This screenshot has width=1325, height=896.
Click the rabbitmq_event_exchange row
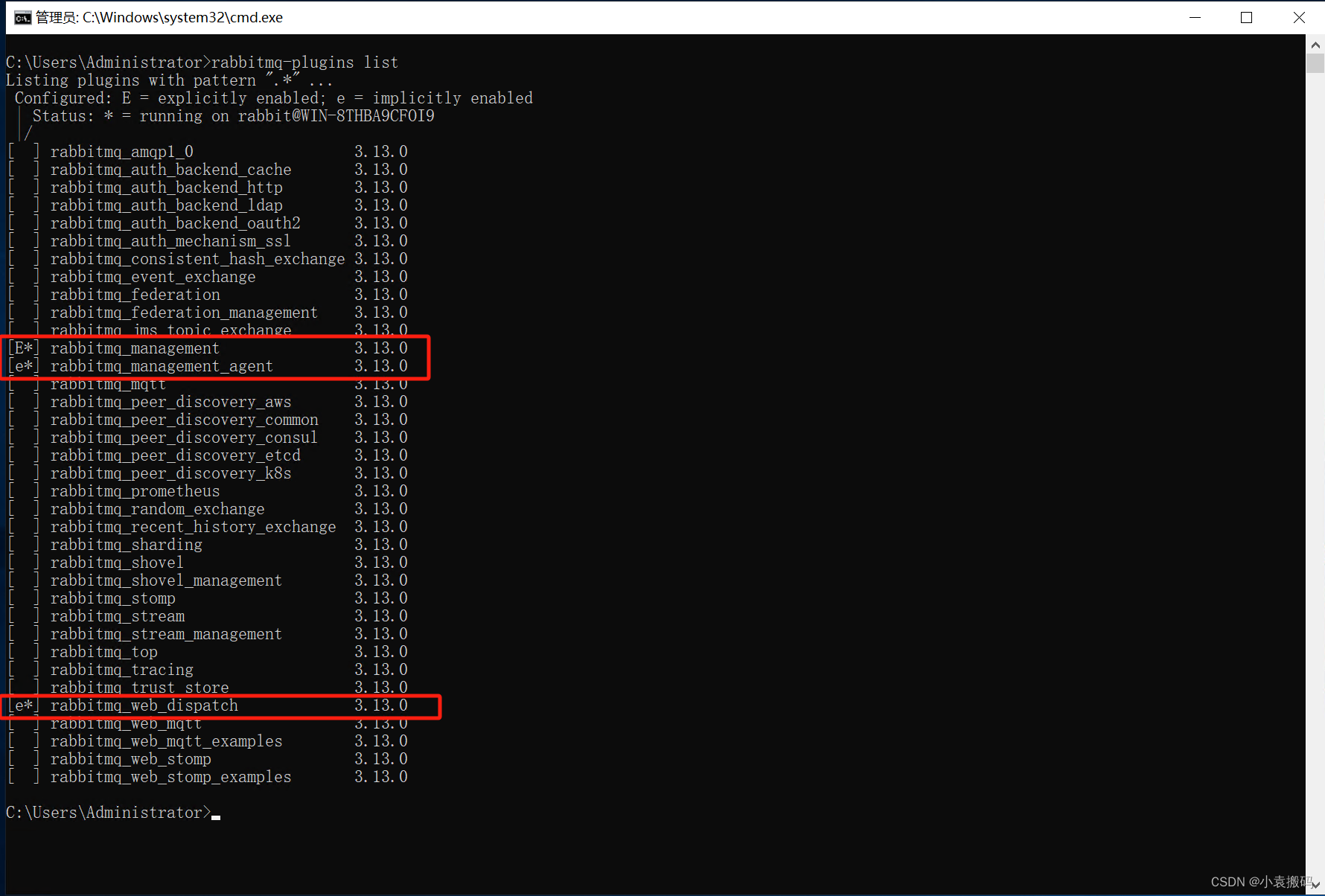[x=208, y=277]
